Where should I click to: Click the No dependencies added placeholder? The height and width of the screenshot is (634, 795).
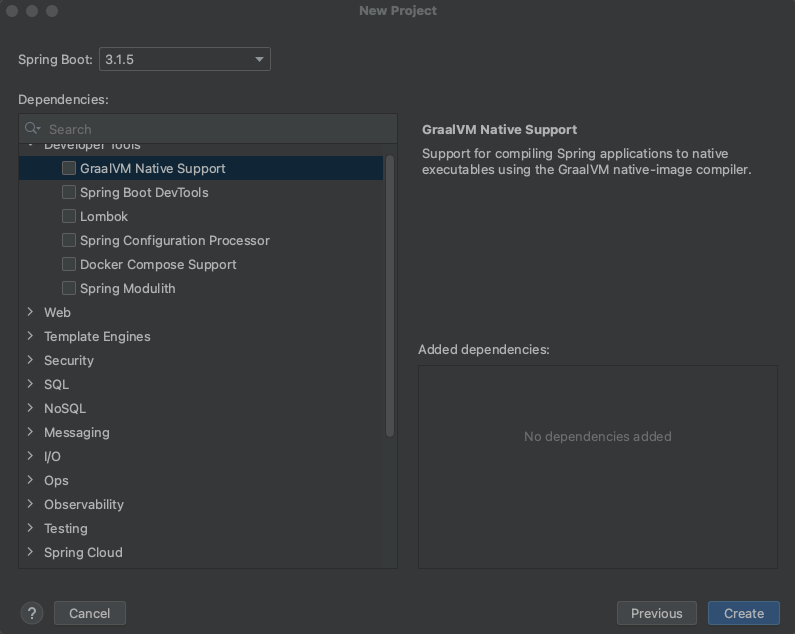coord(598,436)
